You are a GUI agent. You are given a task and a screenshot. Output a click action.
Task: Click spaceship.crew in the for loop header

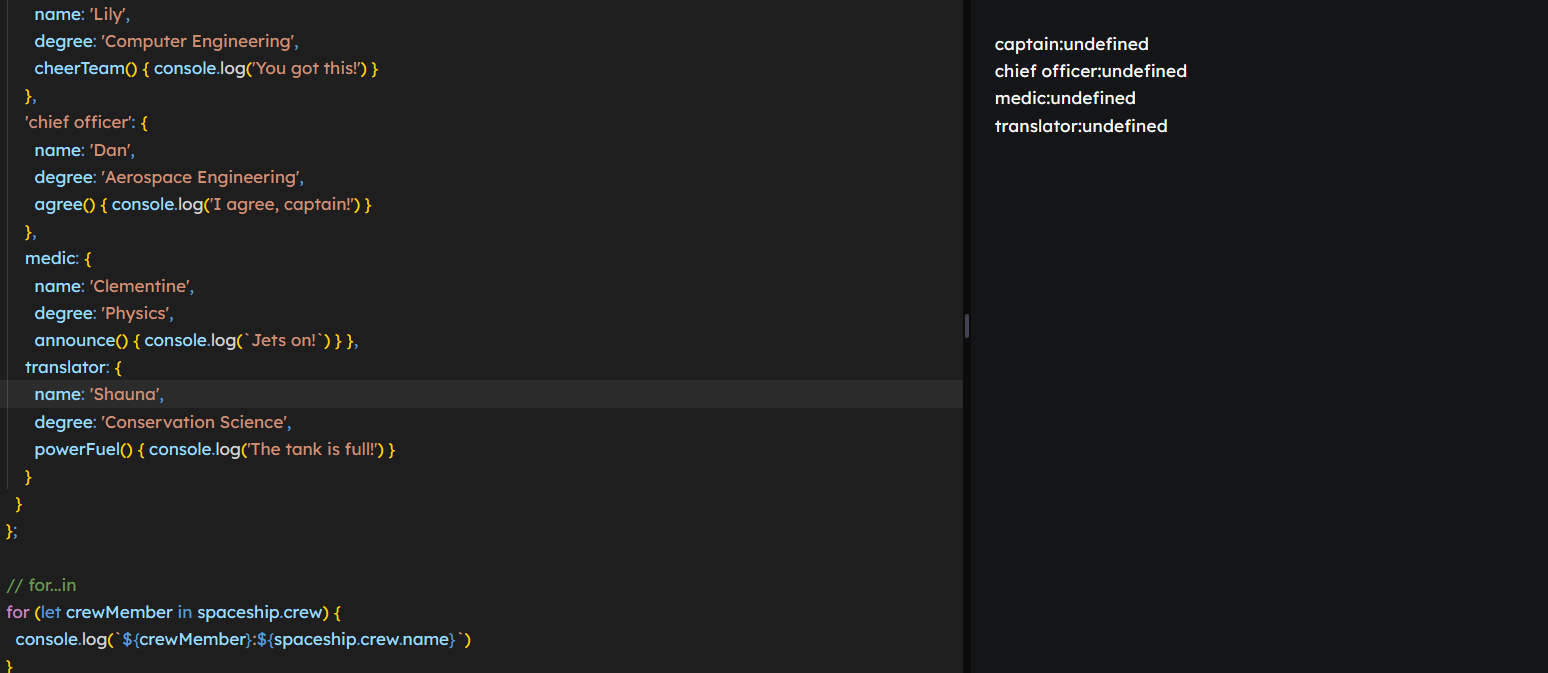260,612
